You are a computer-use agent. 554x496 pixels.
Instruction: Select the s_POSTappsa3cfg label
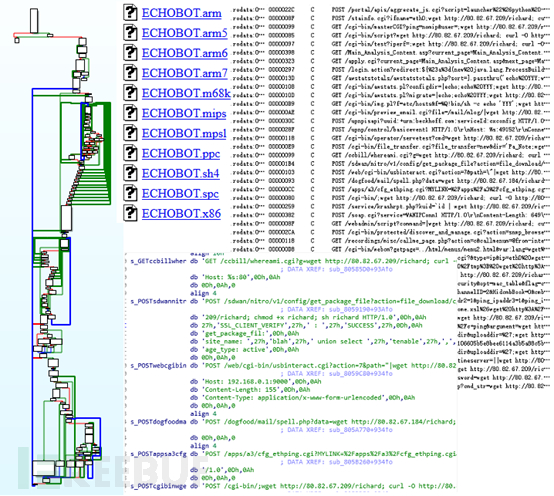point(158,454)
